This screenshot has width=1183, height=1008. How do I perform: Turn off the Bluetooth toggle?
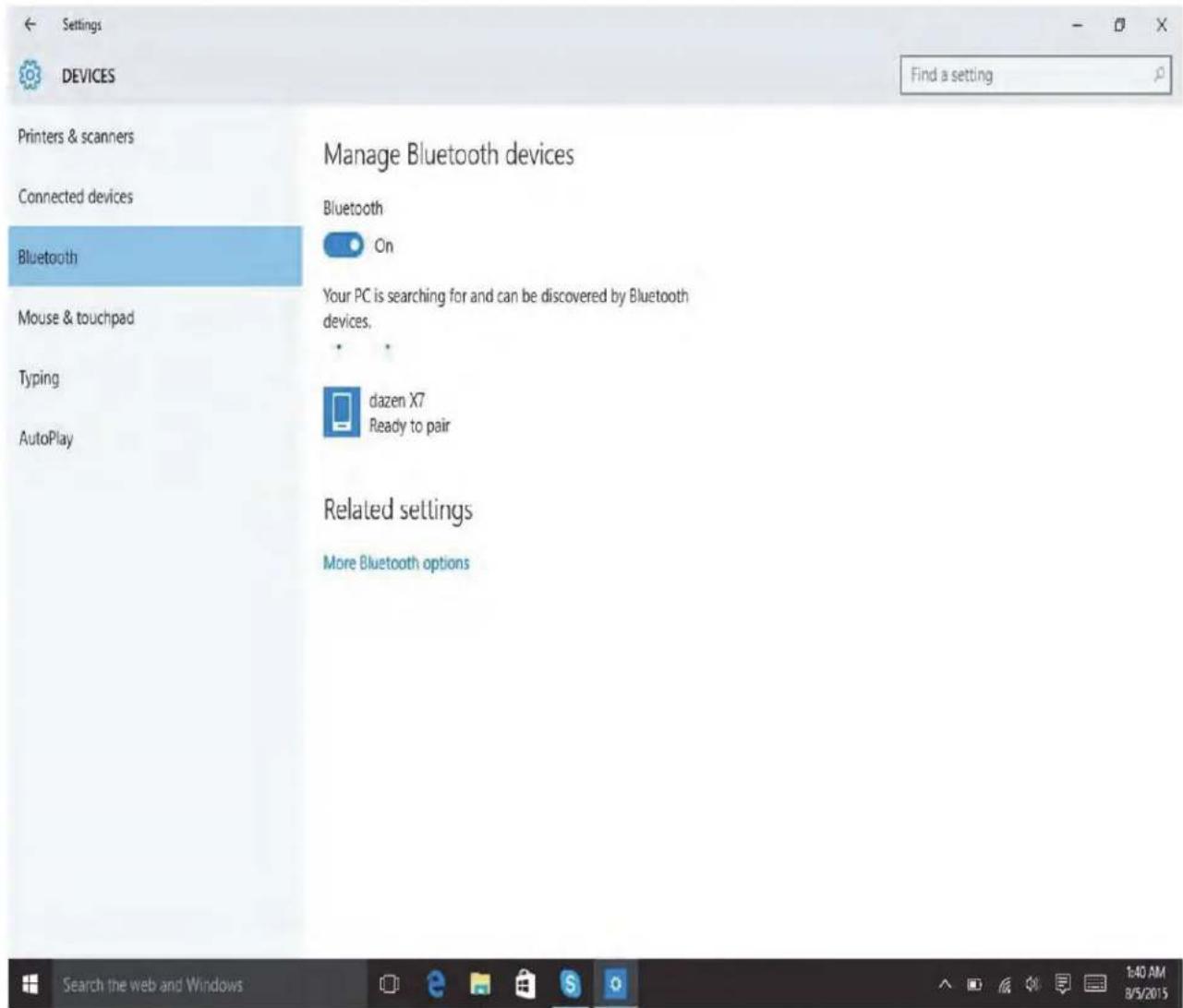[344, 246]
